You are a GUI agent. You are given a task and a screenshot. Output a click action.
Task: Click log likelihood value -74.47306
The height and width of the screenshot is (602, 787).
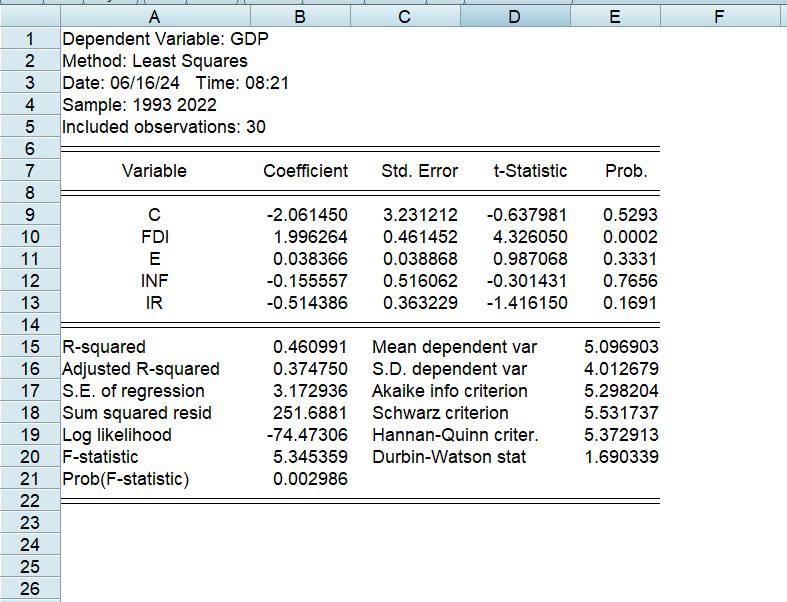point(307,435)
